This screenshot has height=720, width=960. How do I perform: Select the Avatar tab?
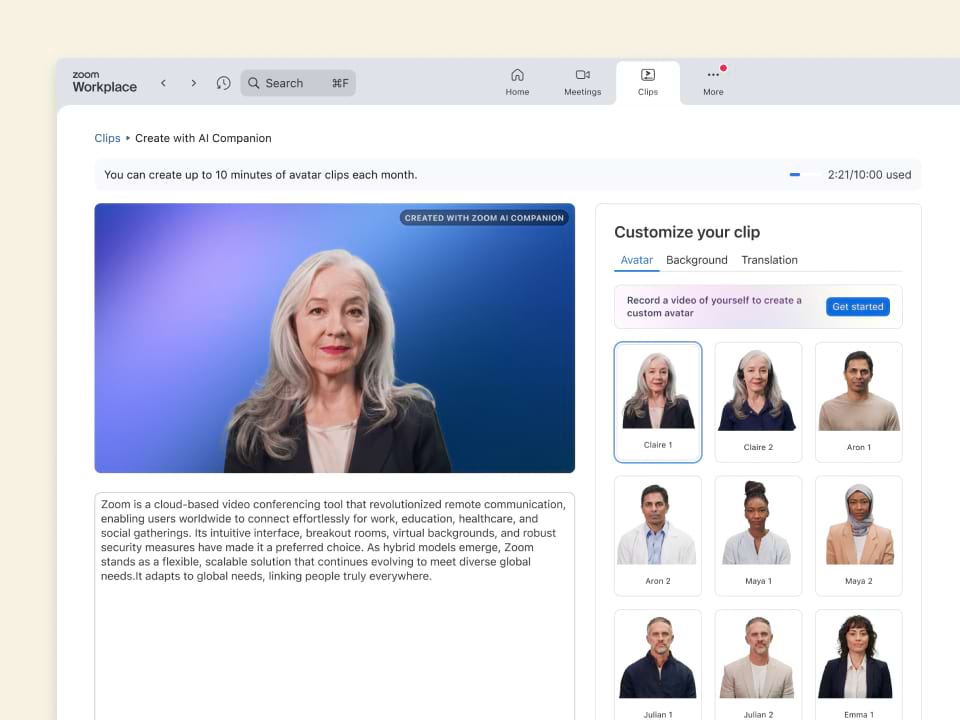[x=636, y=260]
